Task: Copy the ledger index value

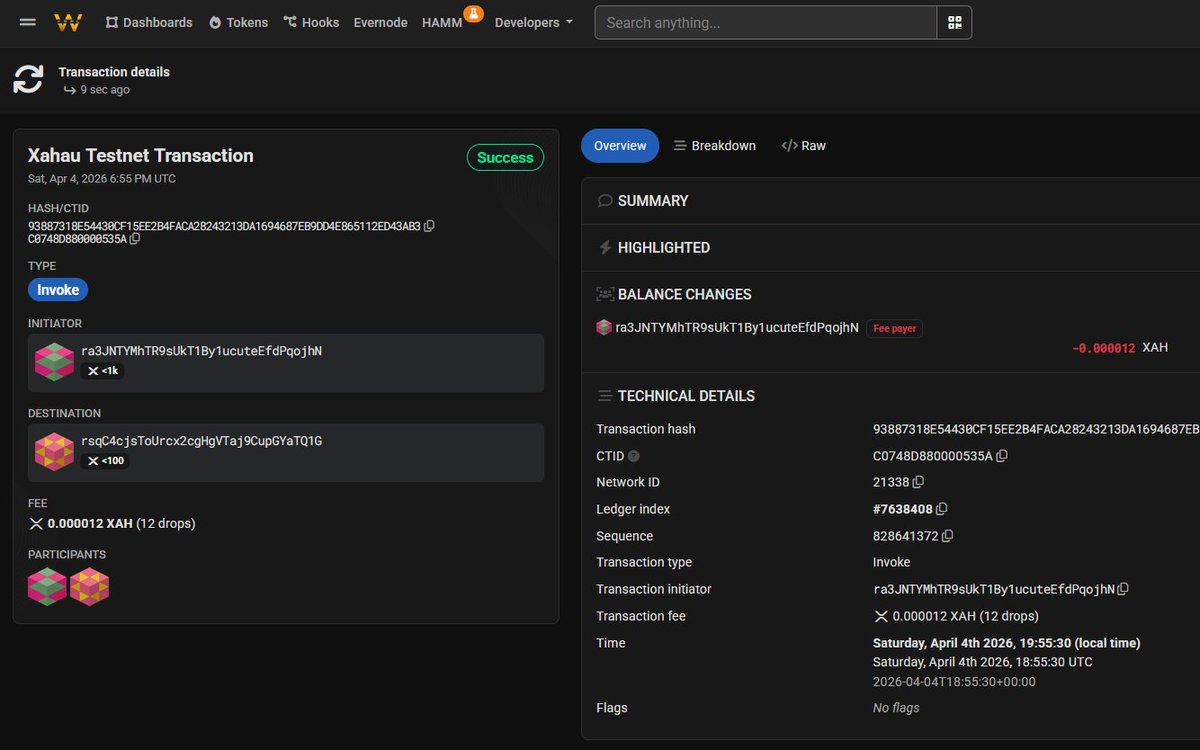Action: pyautogui.click(x=942, y=510)
